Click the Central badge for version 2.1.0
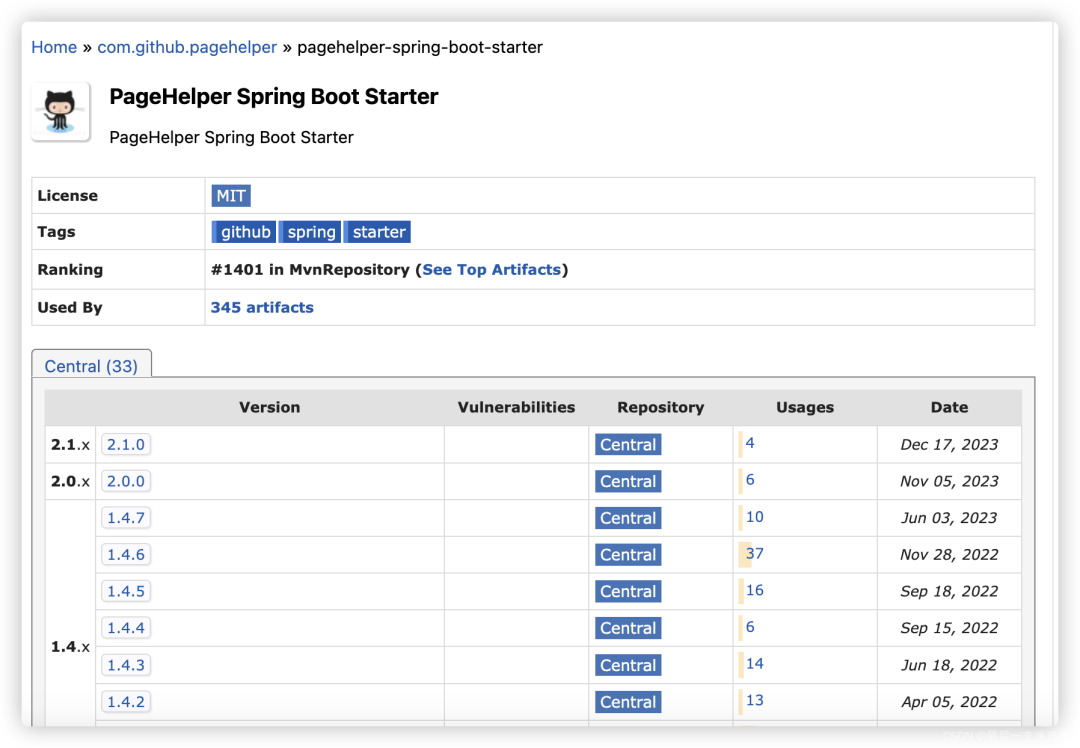Image resolution: width=1080 pixels, height=748 pixels. pos(627,444)
